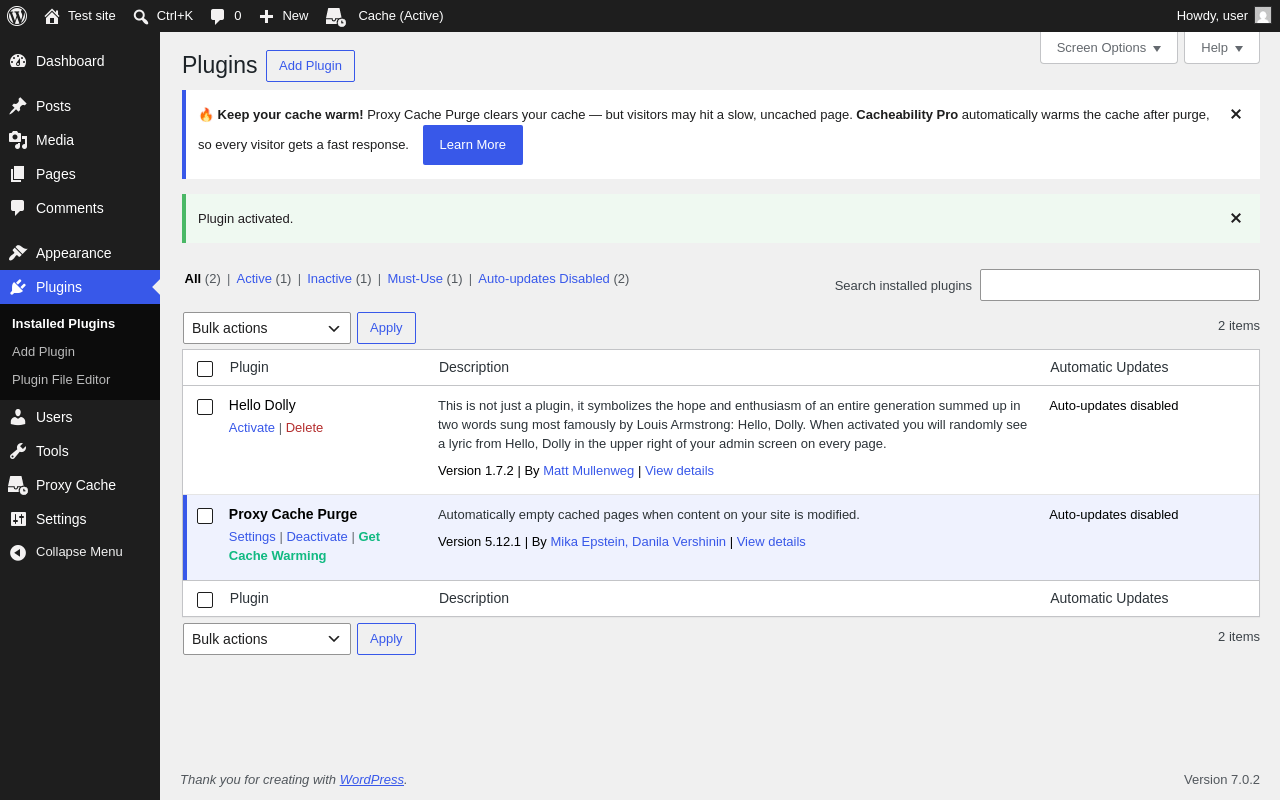Viewport: 1280px width, 800px height.
Task: Dismiss the Plugin activated notice
Action: pos(1236,218)
